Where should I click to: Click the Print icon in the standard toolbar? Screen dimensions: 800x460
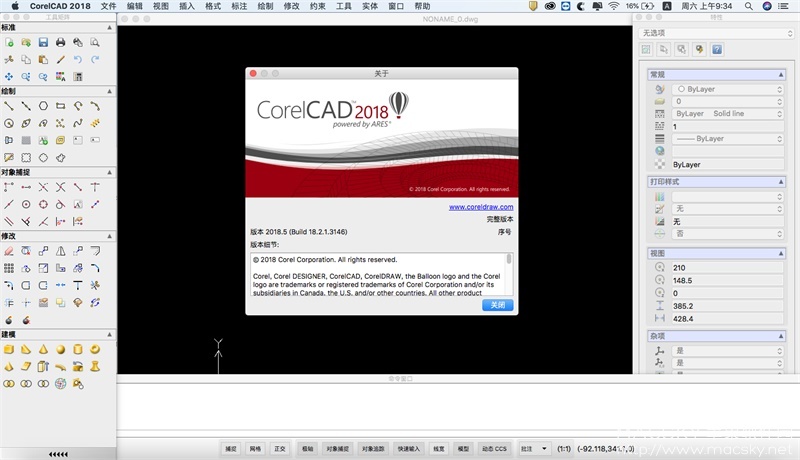60,42
